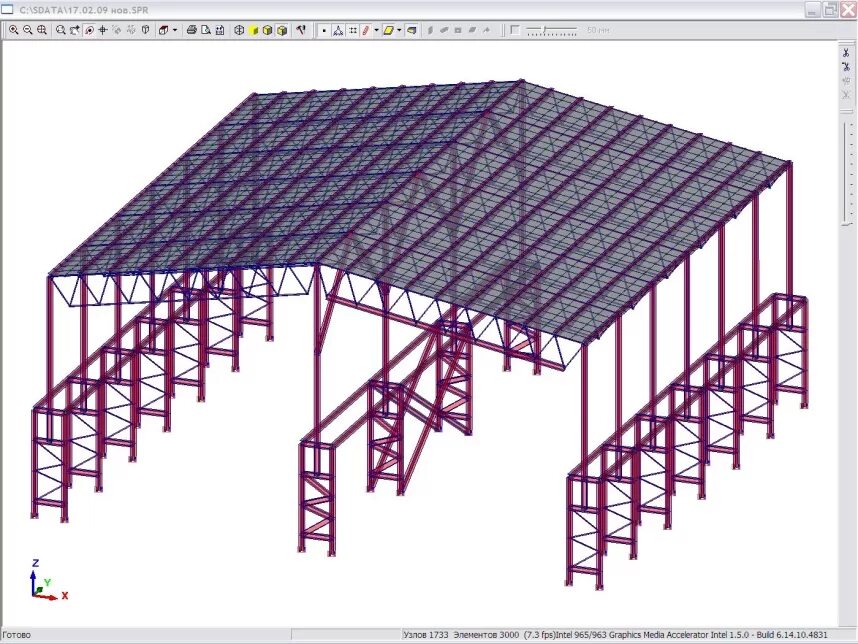
Task: Toggle the solid elements display icon
Action: click(x=412, y=30)
